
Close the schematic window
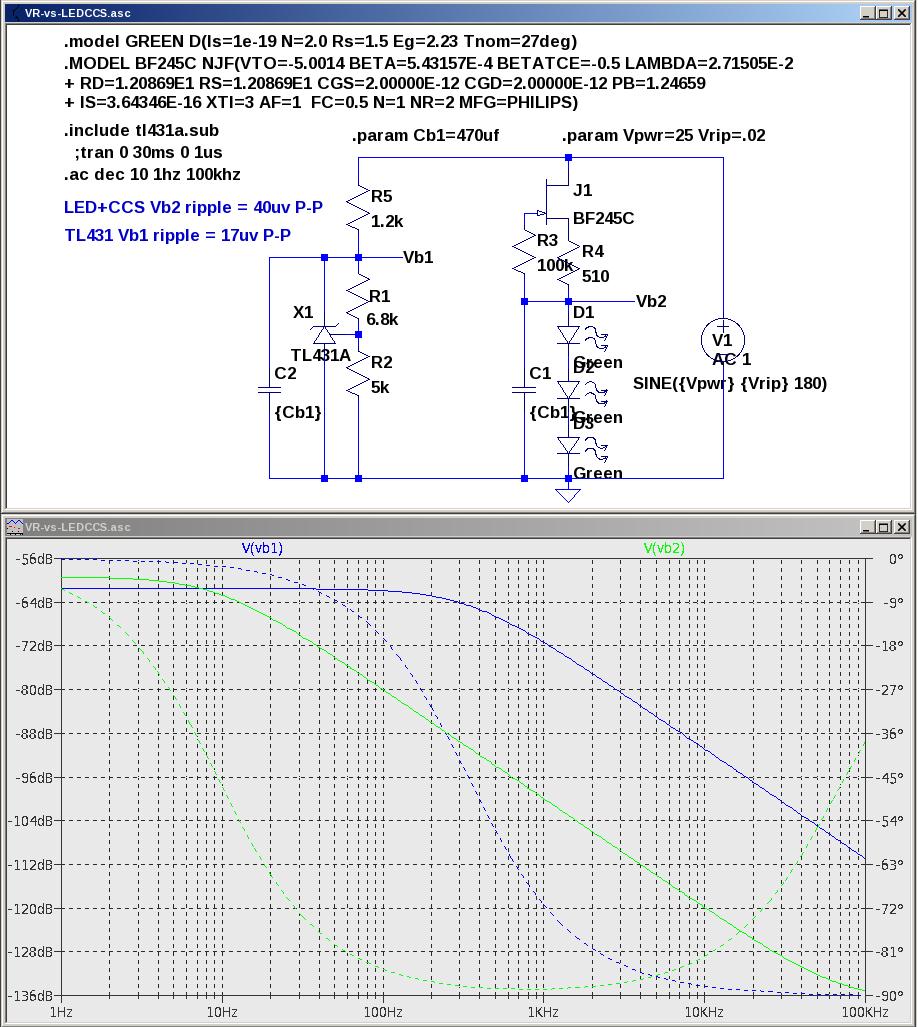902,12
